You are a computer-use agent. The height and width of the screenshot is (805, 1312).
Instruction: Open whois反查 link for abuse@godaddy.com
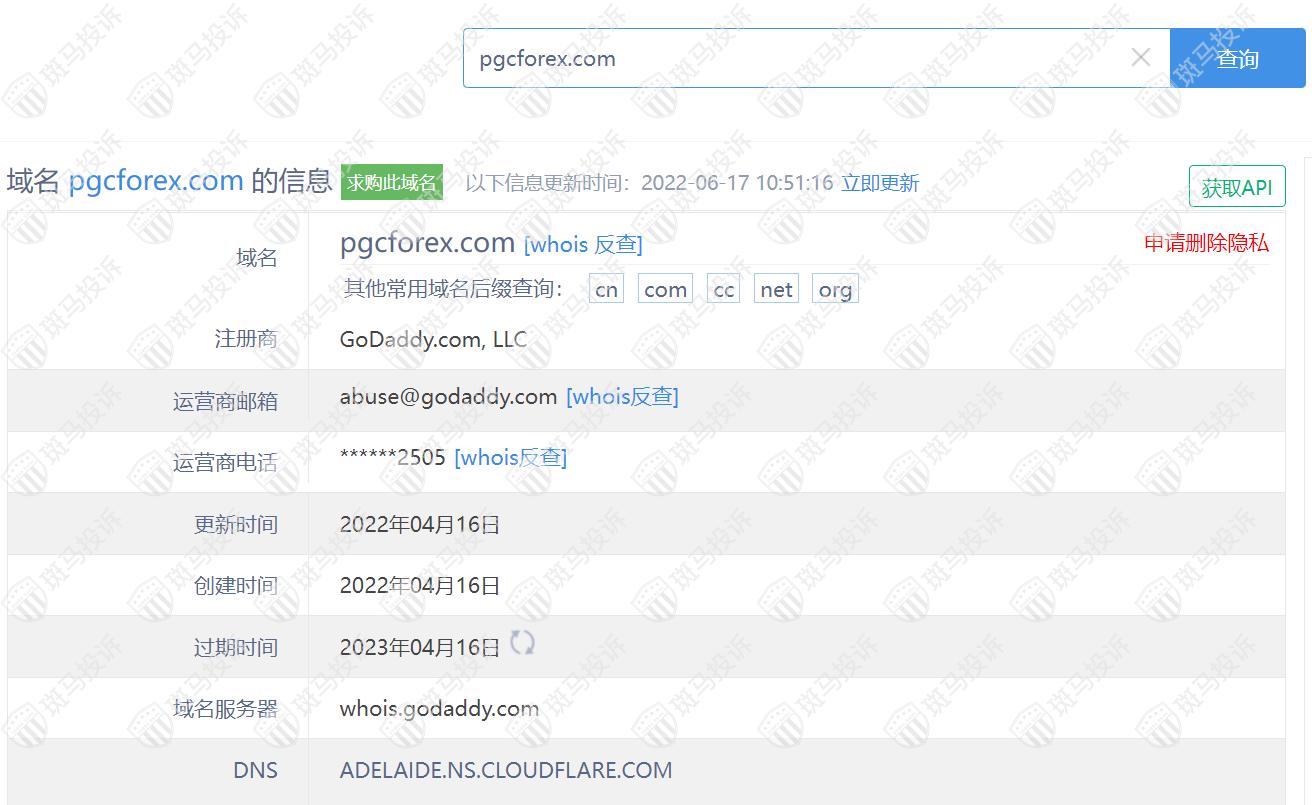point(622,397)
